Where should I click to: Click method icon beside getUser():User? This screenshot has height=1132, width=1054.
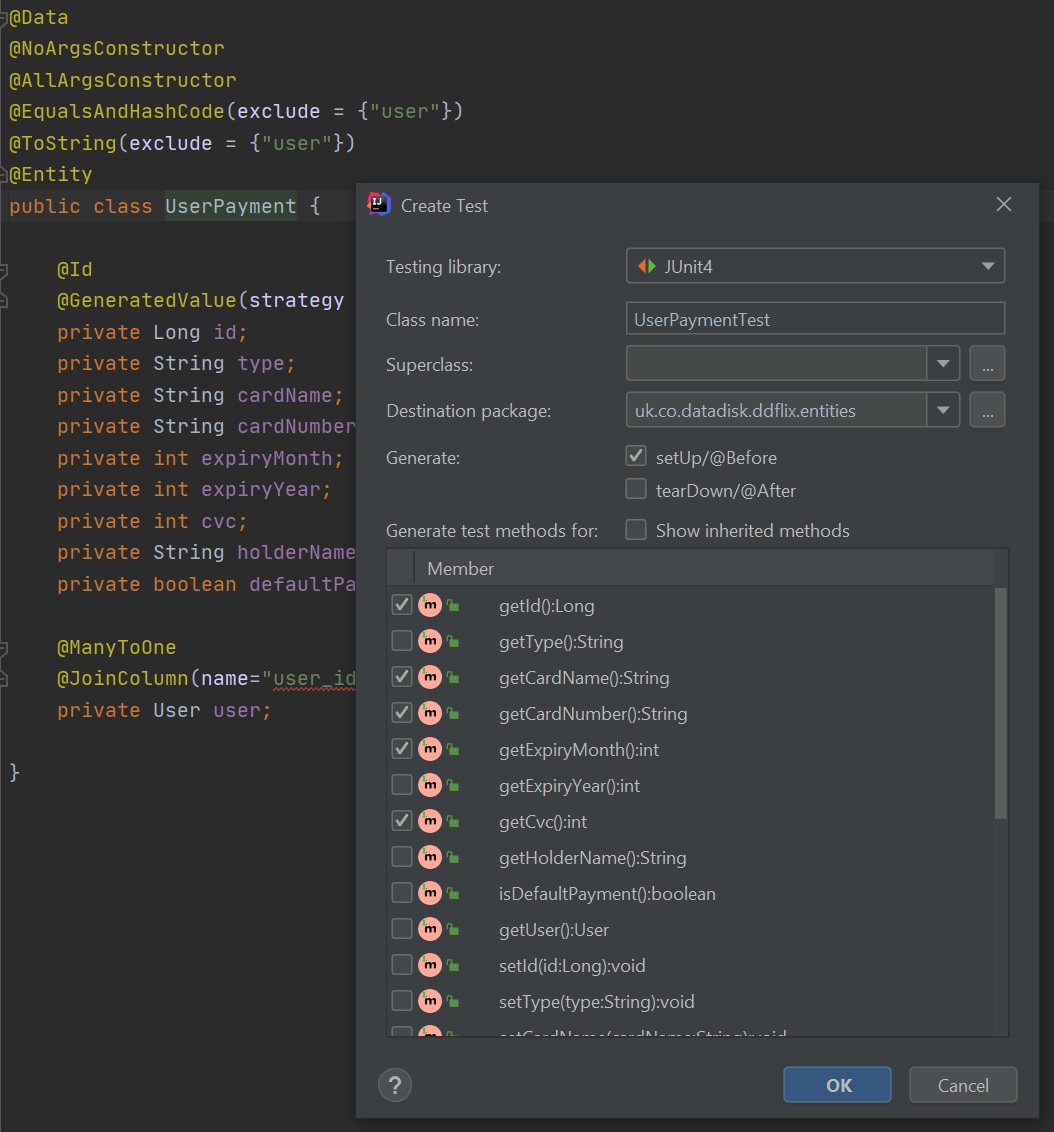click(x=430, y=930)
